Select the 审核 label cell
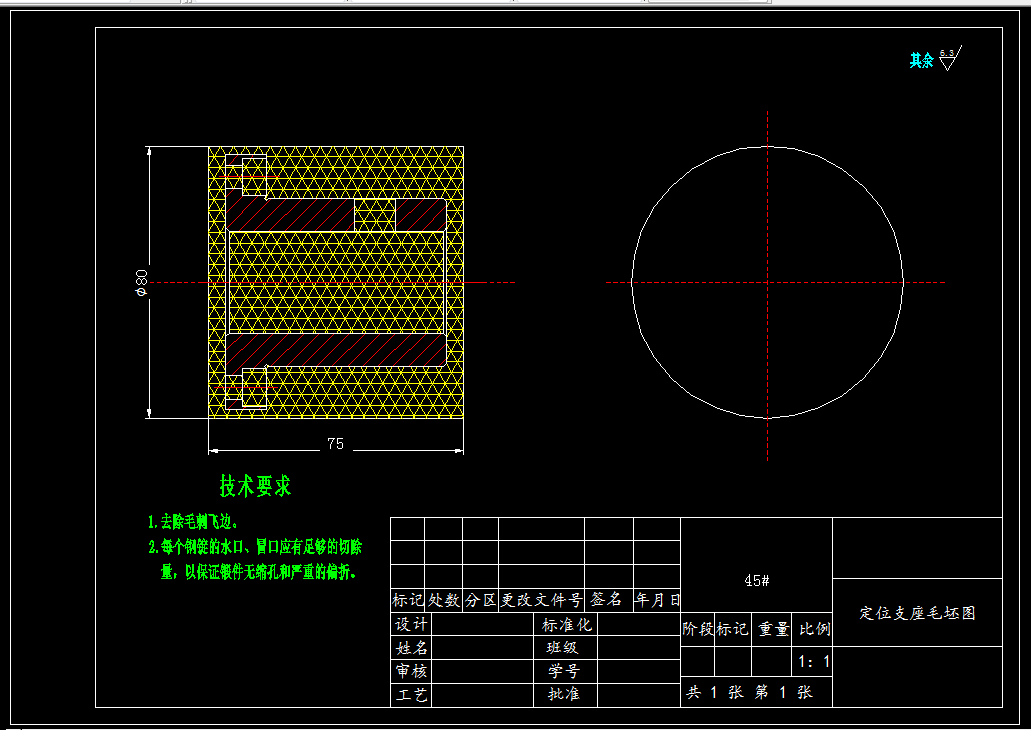 pyautogui.click(x=412, y=671)
